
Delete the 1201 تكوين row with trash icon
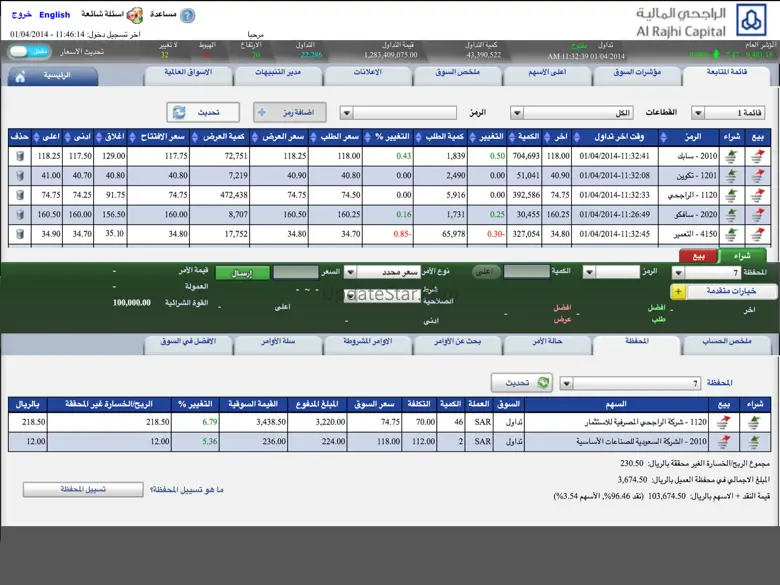[19, 175]
